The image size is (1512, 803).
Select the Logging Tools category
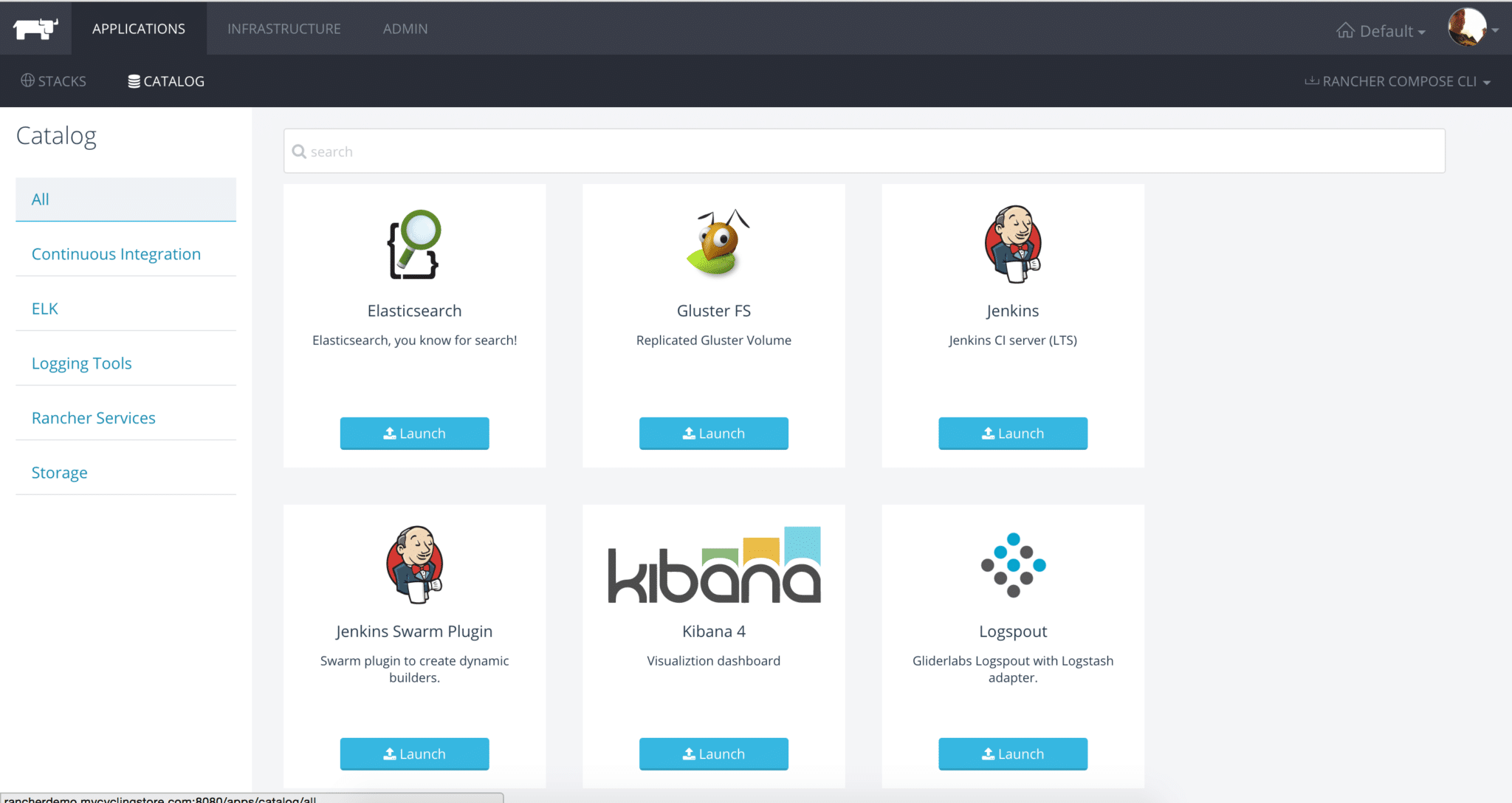click(81, 363)
